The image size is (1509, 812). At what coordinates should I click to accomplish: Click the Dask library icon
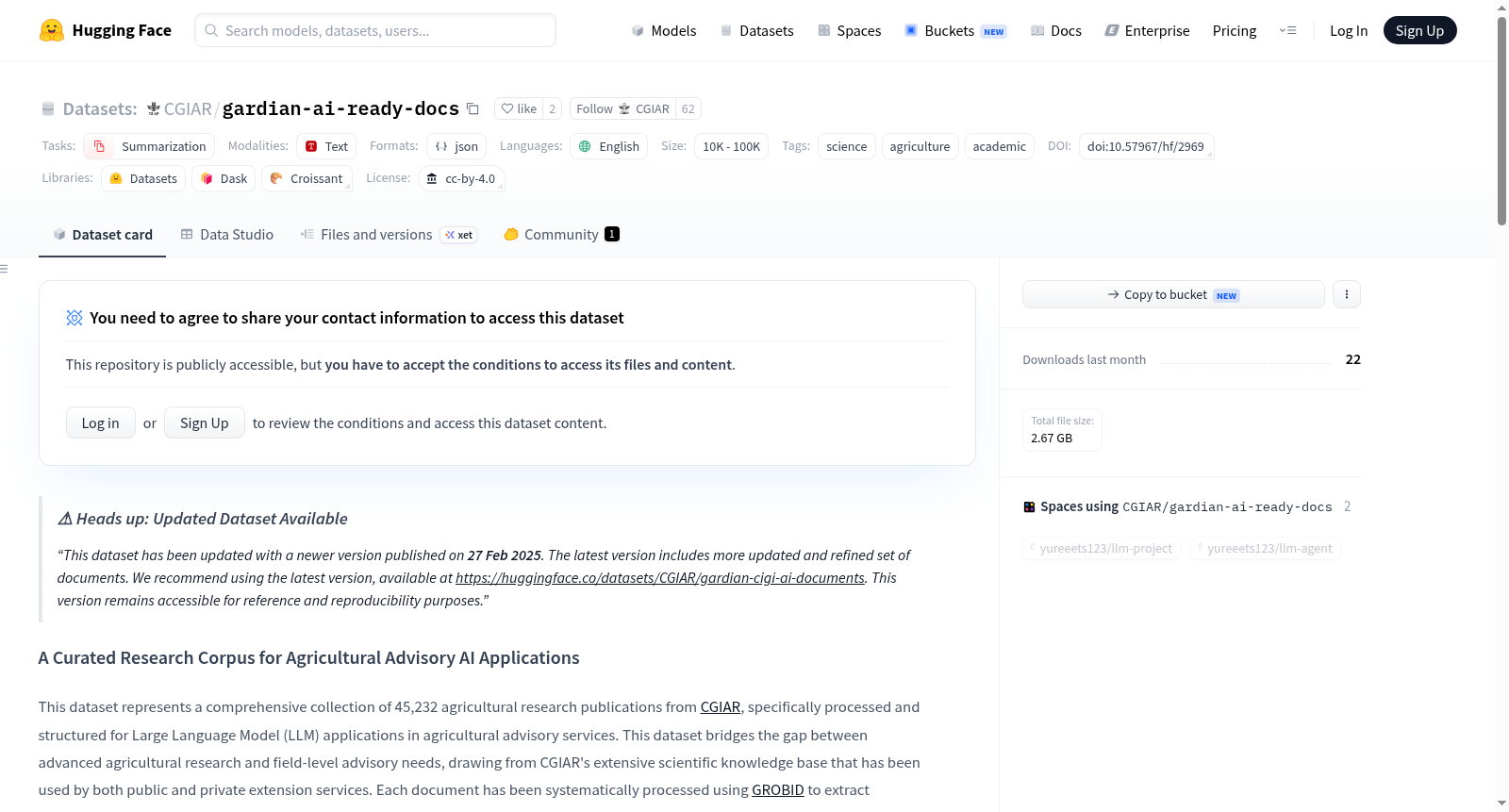pyautogui.click(x=207, y=178)
